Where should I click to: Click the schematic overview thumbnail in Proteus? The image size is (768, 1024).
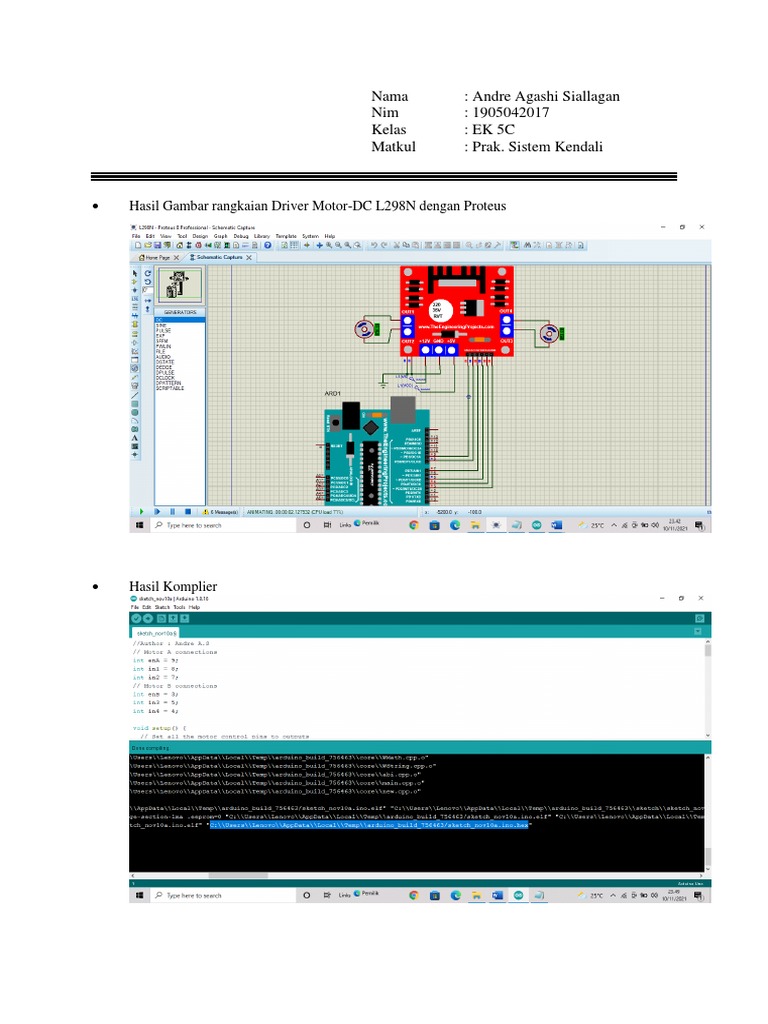pyautogui.click(x=180, y=285)
